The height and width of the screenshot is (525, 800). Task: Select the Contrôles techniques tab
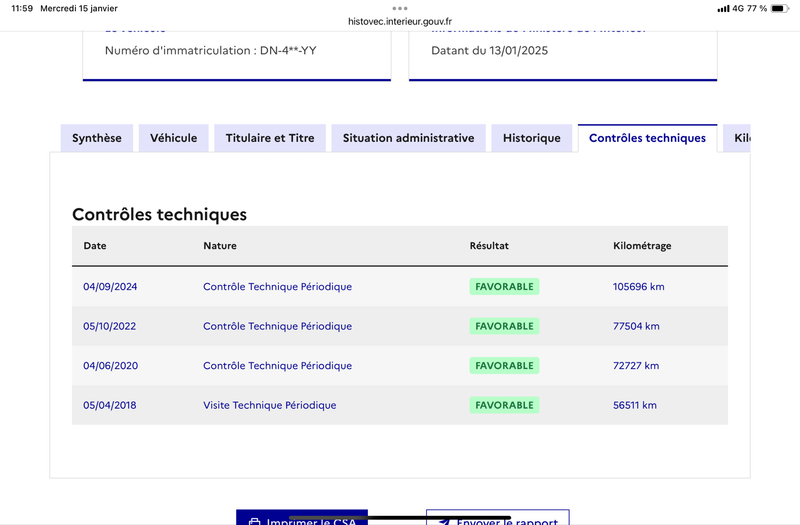(647, 138)
